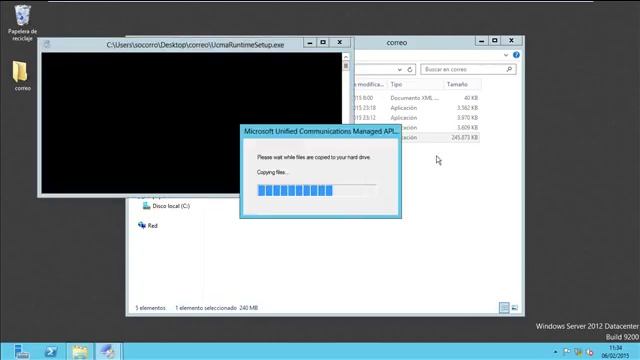Viewport: 640px width, 360px height.
Task: Click the '5 elementos' status bar text
Action: 151,308
